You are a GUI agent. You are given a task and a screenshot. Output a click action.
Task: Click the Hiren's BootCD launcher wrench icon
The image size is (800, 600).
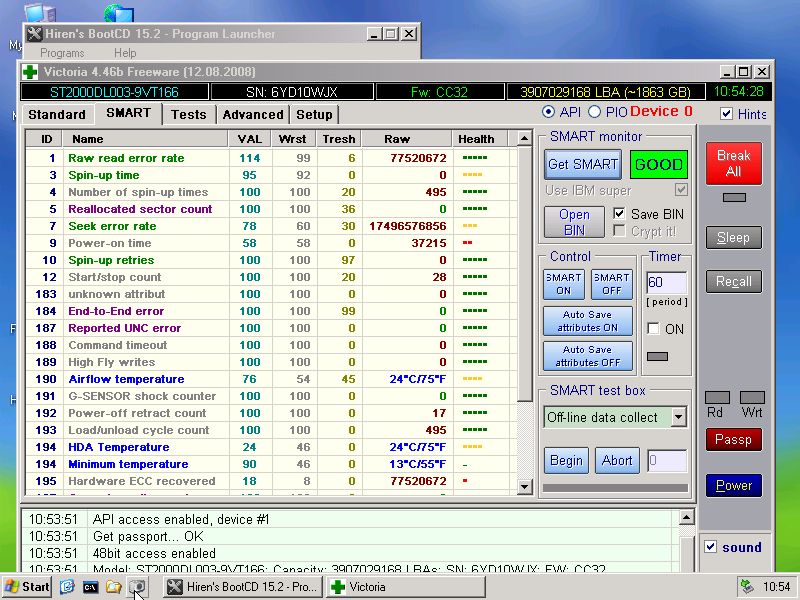[34, 34]
